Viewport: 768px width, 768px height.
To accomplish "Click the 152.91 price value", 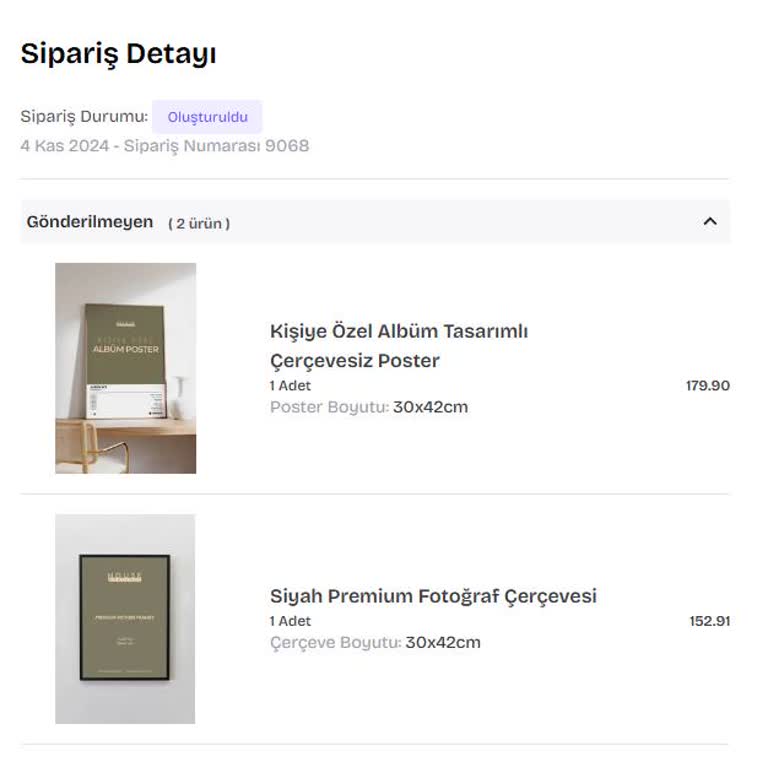I will pyautogui.click(x=709, y=621).
